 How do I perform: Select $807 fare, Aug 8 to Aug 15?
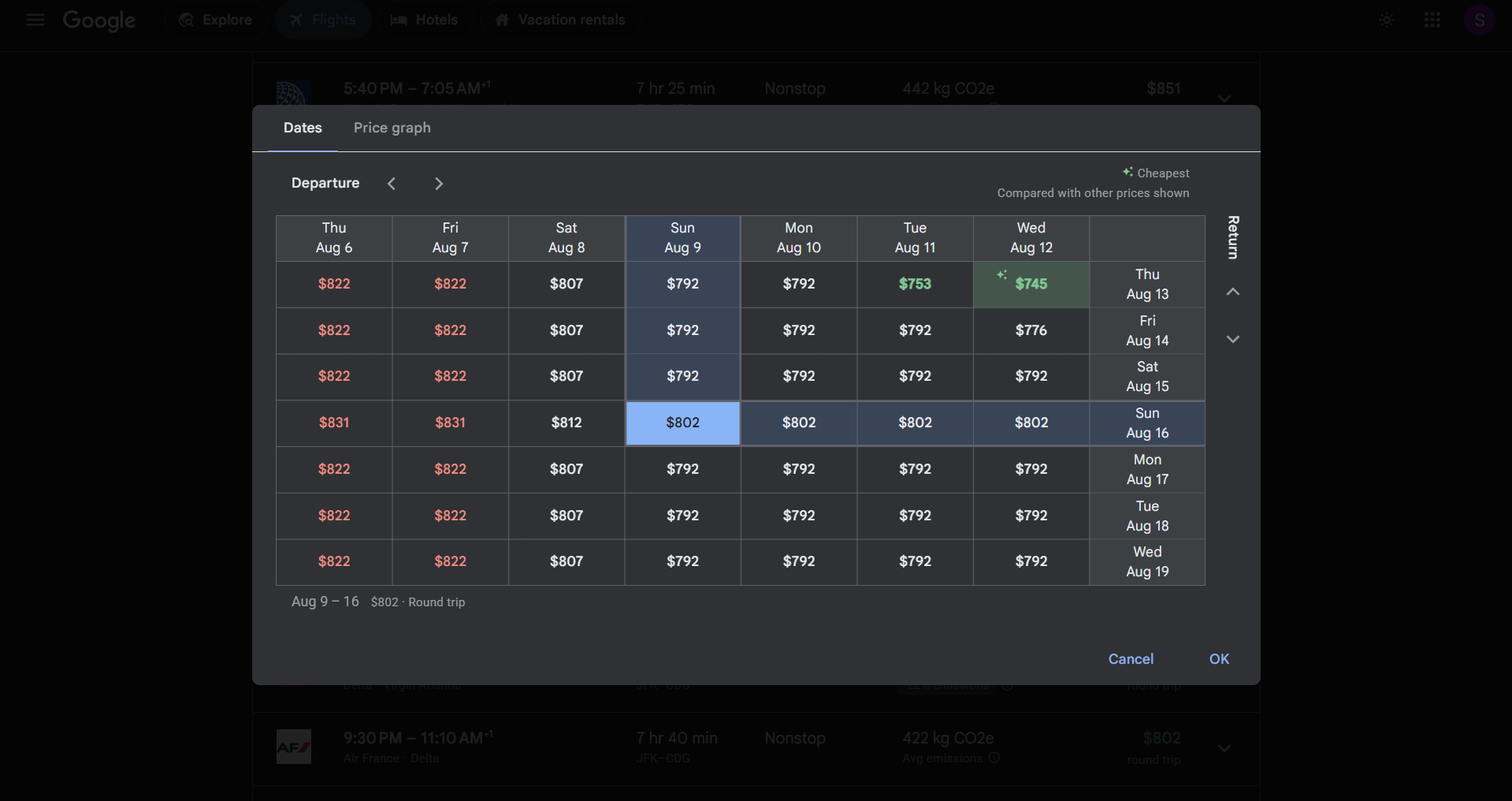coord(567,377)
